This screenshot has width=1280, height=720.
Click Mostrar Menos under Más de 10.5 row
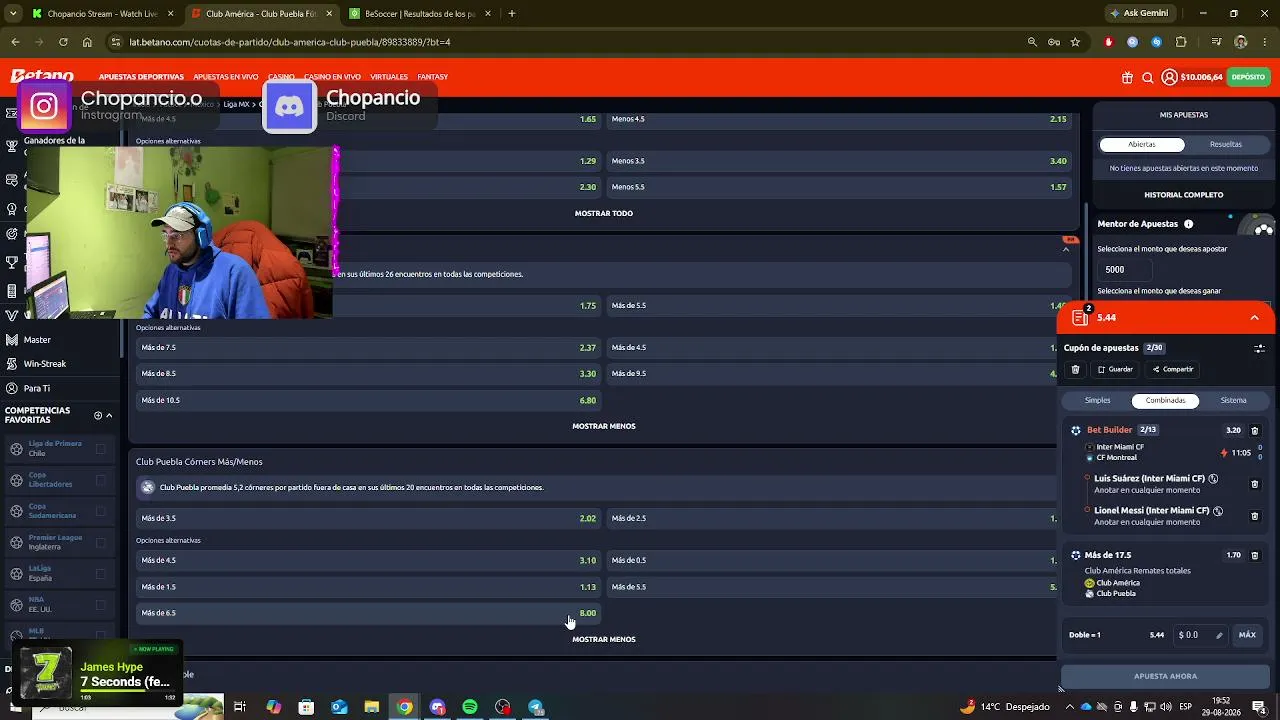coord(604,426)
